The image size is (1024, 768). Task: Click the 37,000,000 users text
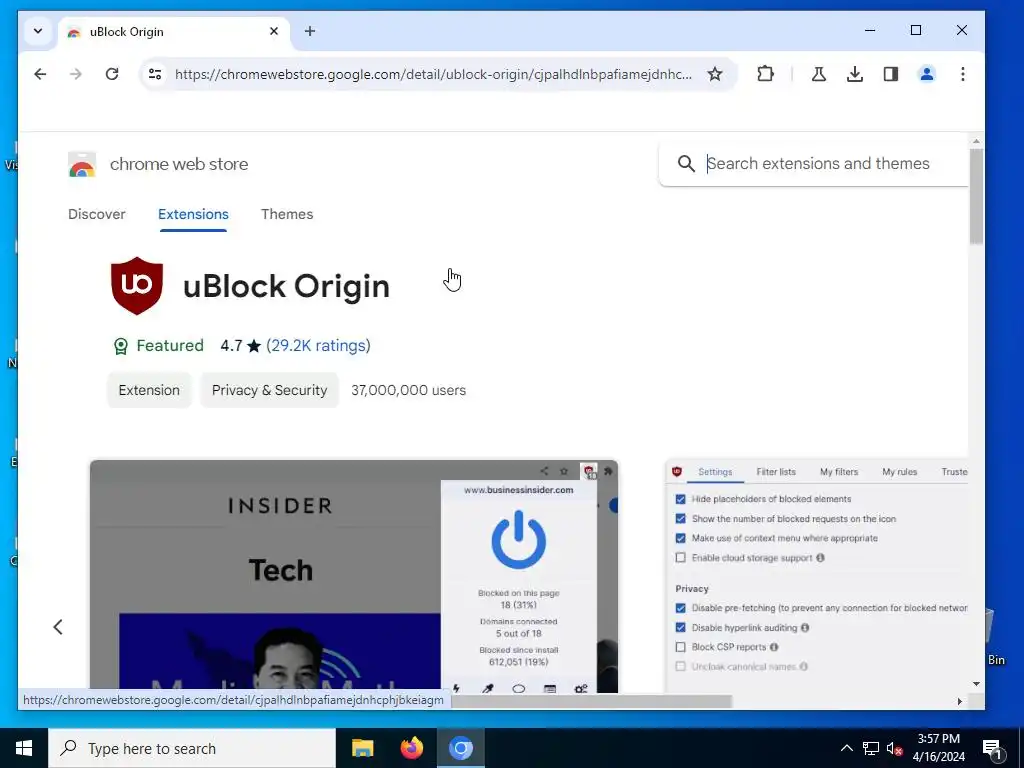[x=409, y=390]
